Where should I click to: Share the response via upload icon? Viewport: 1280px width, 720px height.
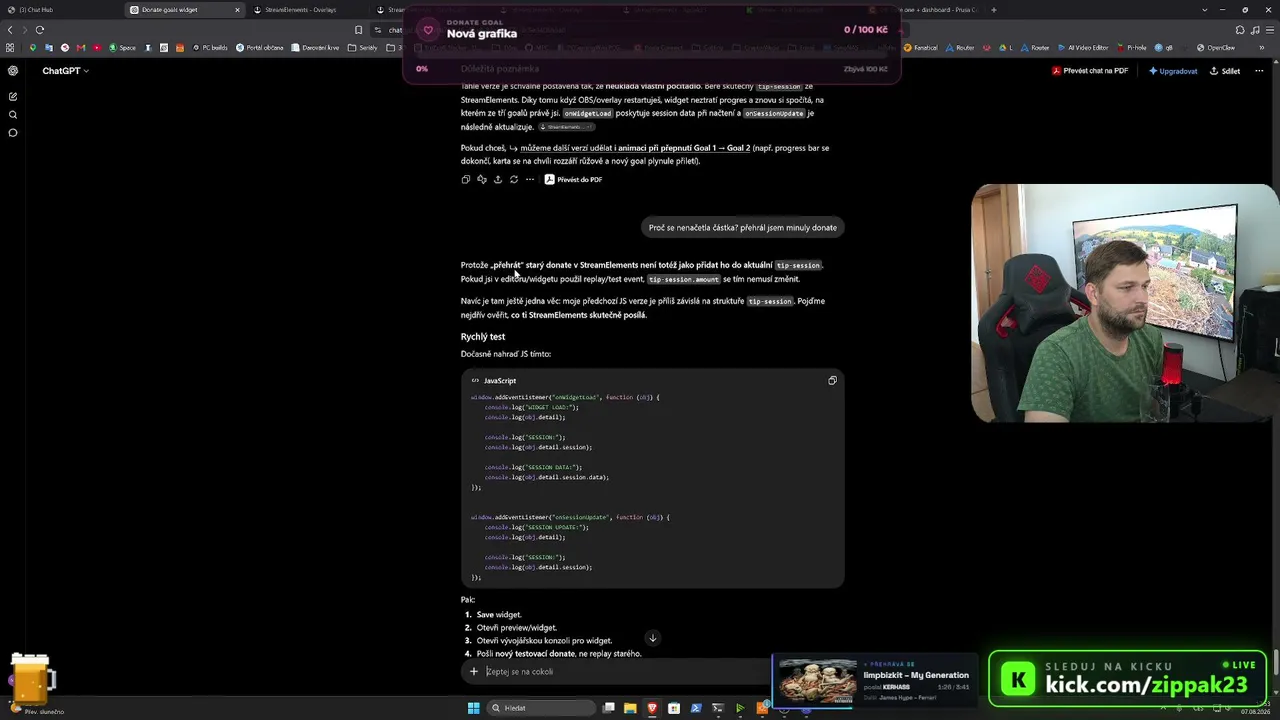tap(498, 180)
